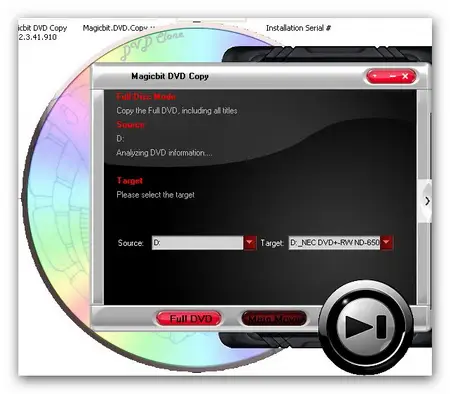Click the Target field showing NEC DVD+-RW

(334, 243)
